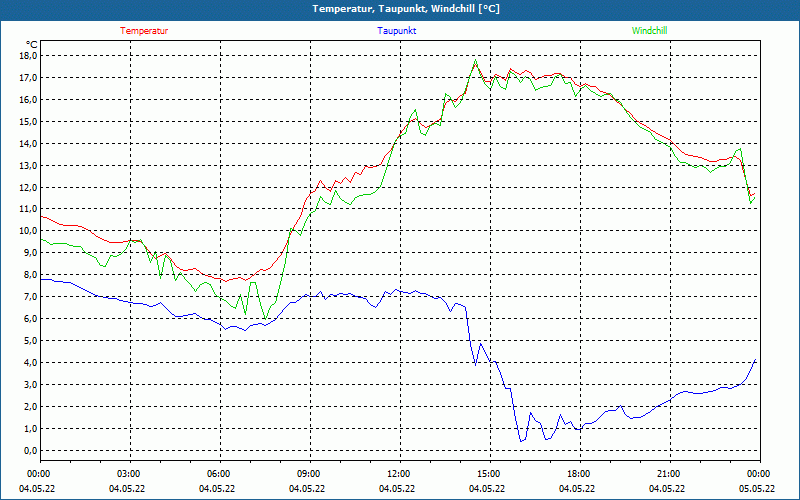800x500 pixels.
Task: Click the 17,0 y-axis label
Action: click(28, 78)
